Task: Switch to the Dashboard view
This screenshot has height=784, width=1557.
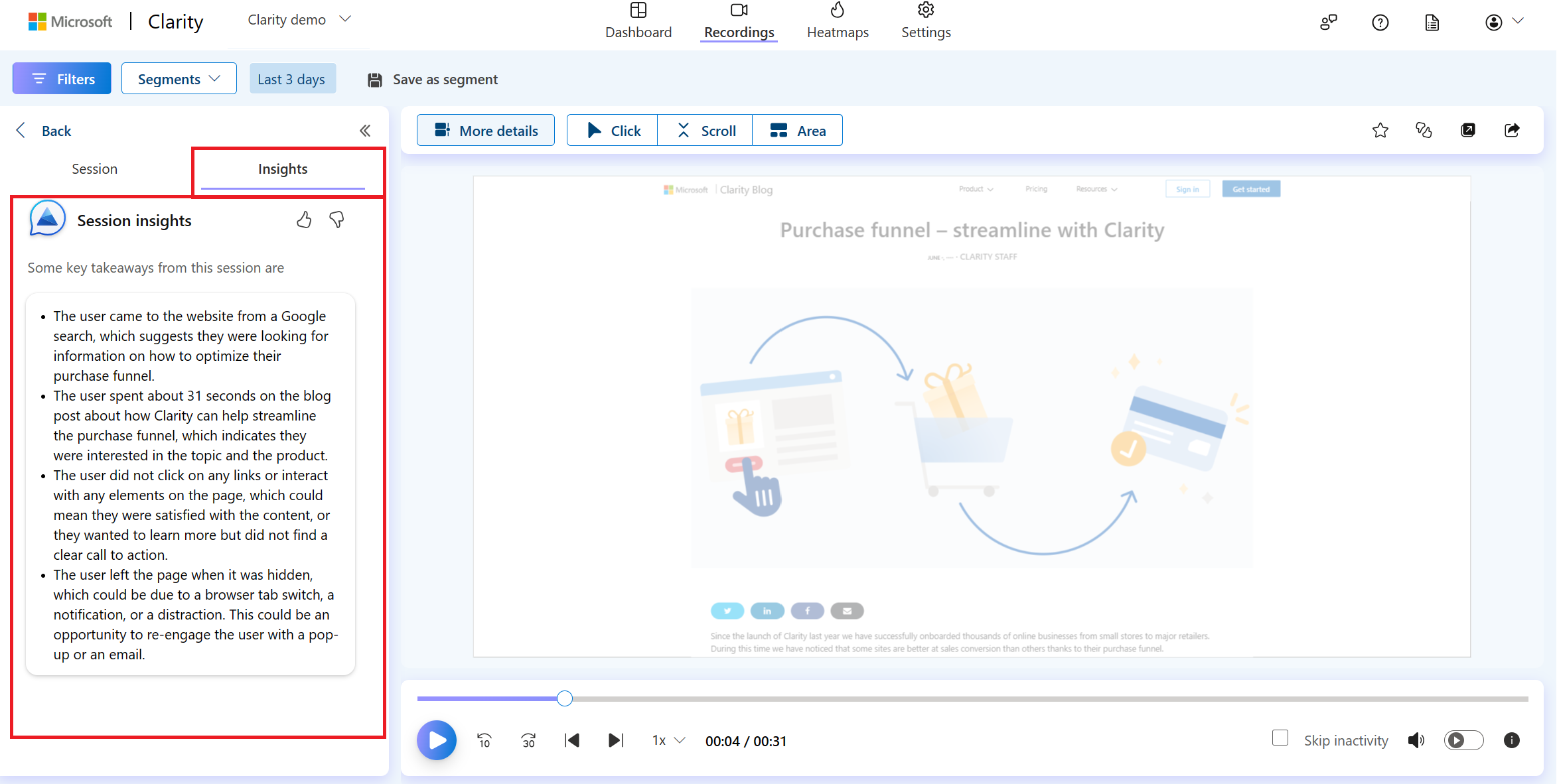Action: pos(638,22)
